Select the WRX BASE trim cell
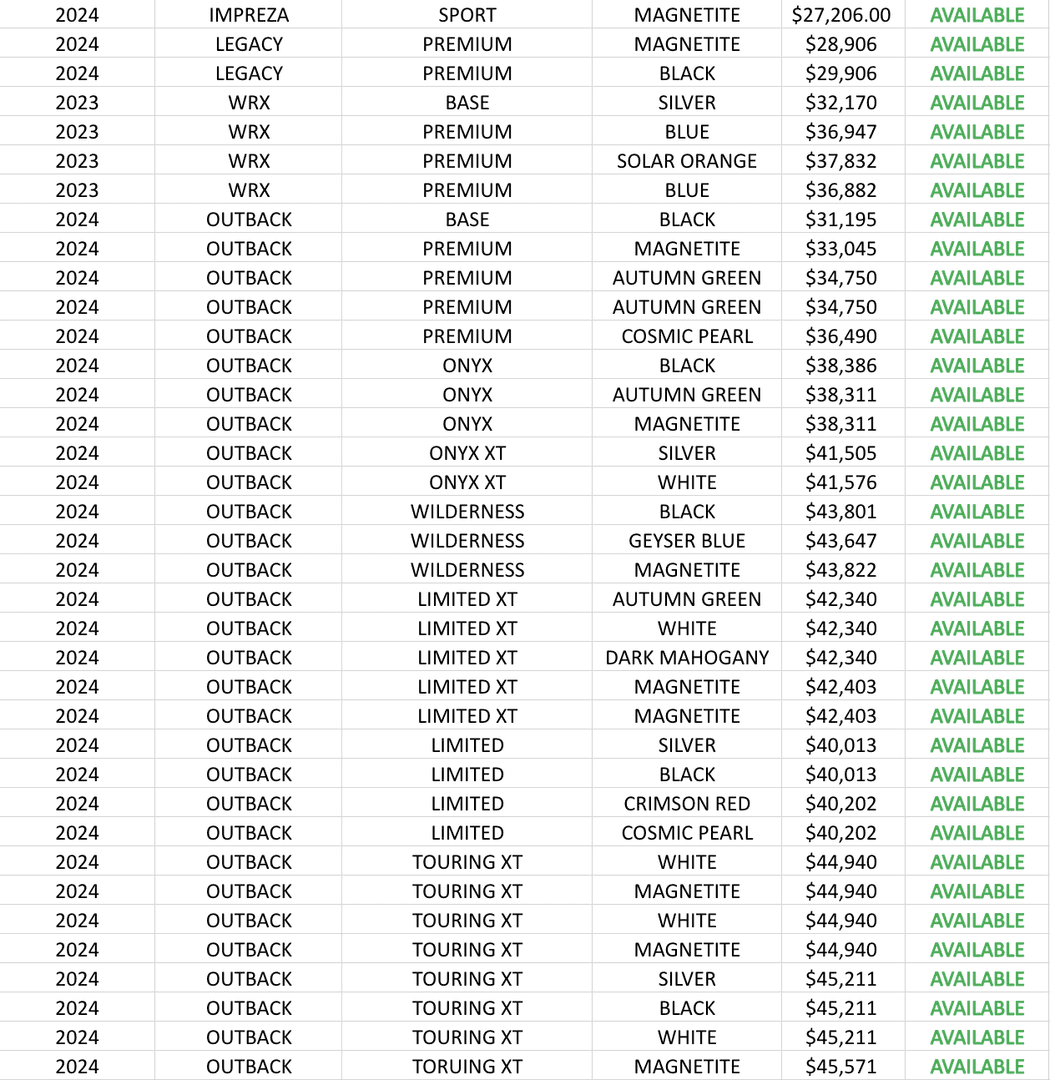Image resolution: width=1050 pixels, height=1080 pixels. [x=467, y=103]
